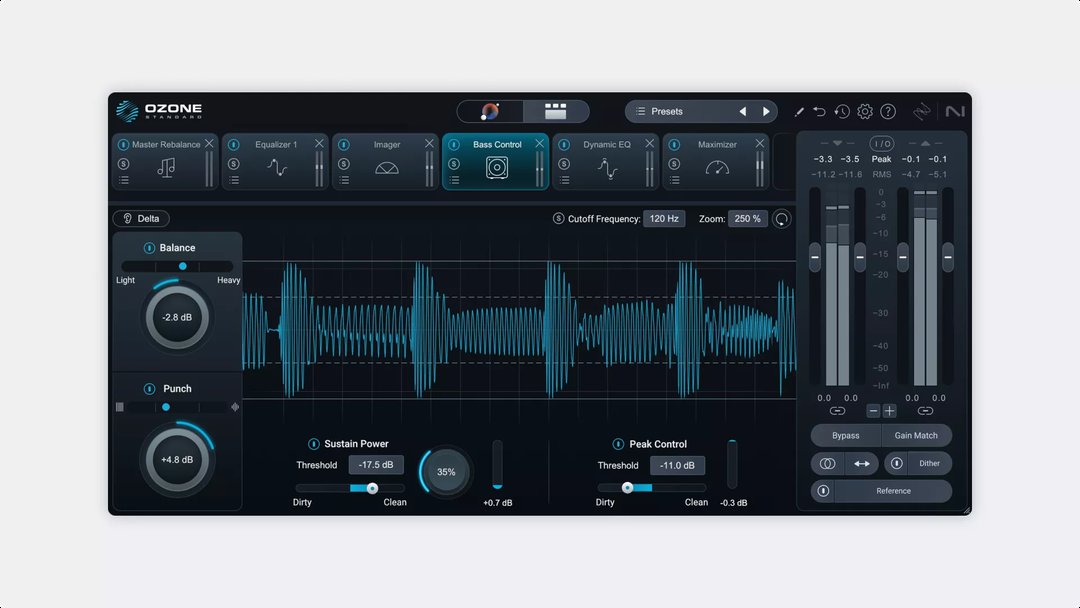
Task: Solo the Cutoff Frequency band
Action: click(558, 219)
